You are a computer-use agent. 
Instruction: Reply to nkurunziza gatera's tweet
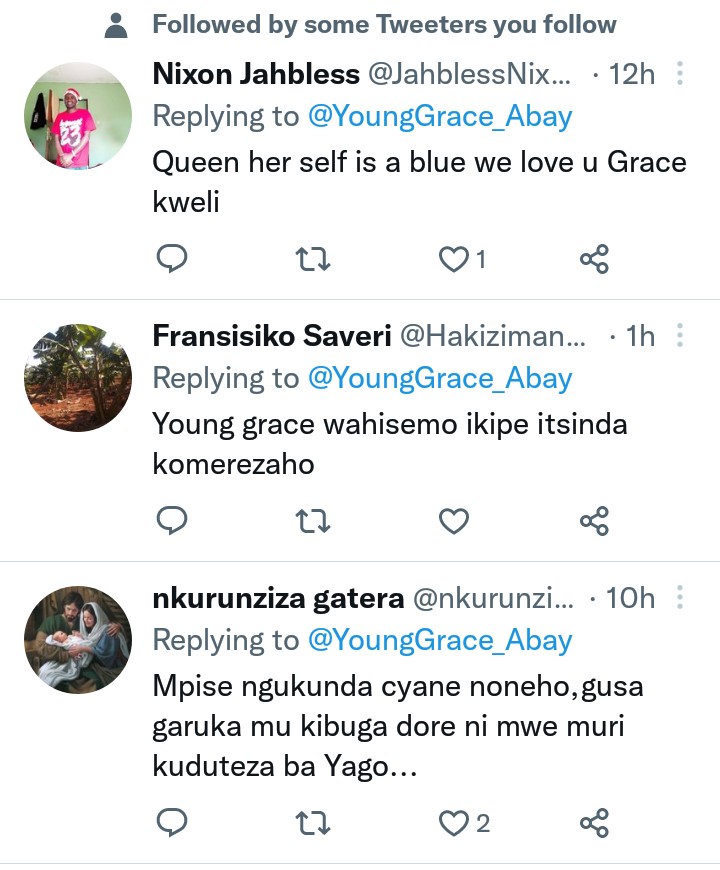[173, 823]
